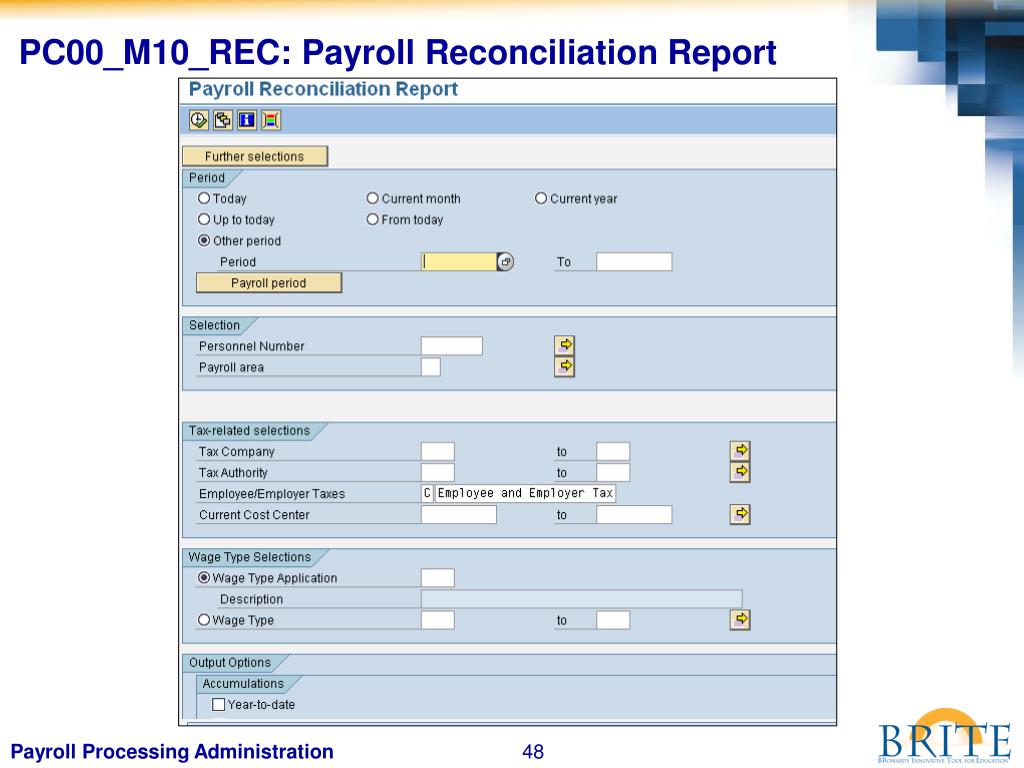1024x768 pixels.
Task: Open multiple selection for Tax Company
Action: point(740,451)
